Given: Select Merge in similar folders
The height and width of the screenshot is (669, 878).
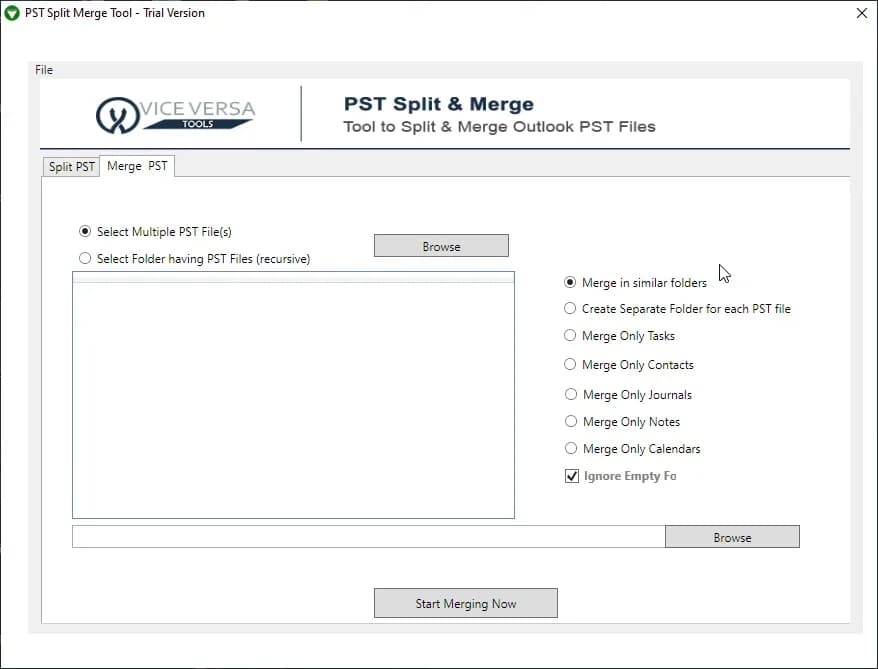Looking at the screenshot, I should click(x=635, y=283).
